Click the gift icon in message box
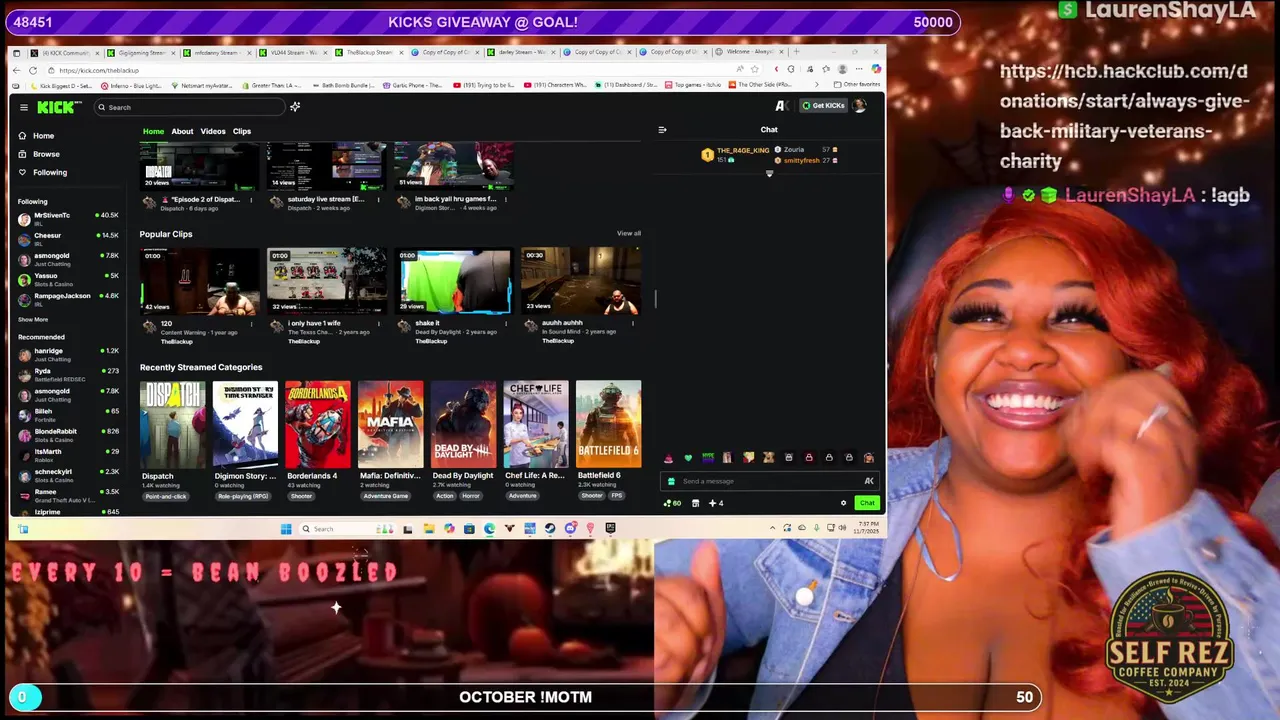 (671, 481)
